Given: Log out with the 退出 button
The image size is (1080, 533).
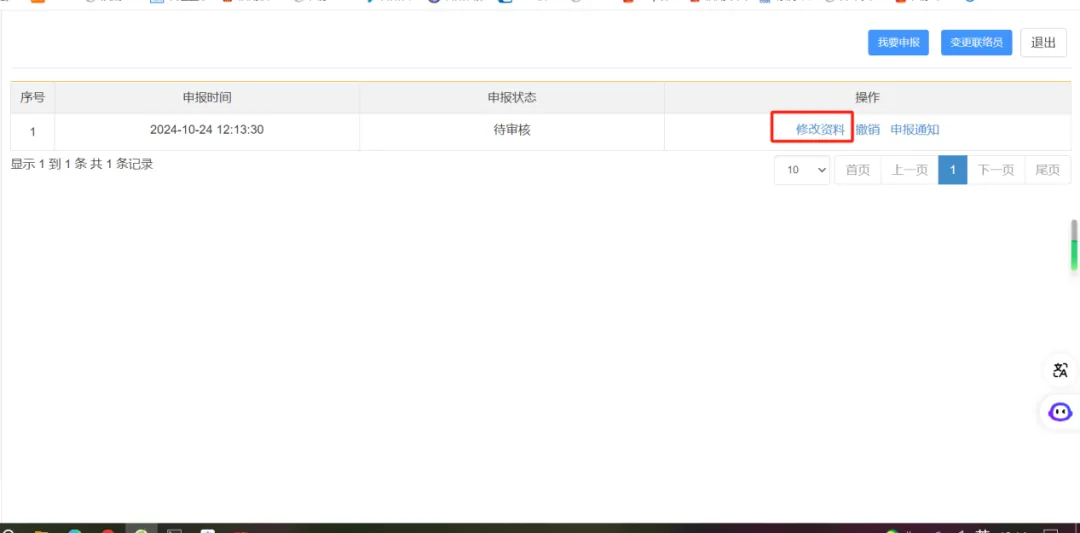Looking at the screenshot, I should pyautogui.click(x=1043, y=42).
